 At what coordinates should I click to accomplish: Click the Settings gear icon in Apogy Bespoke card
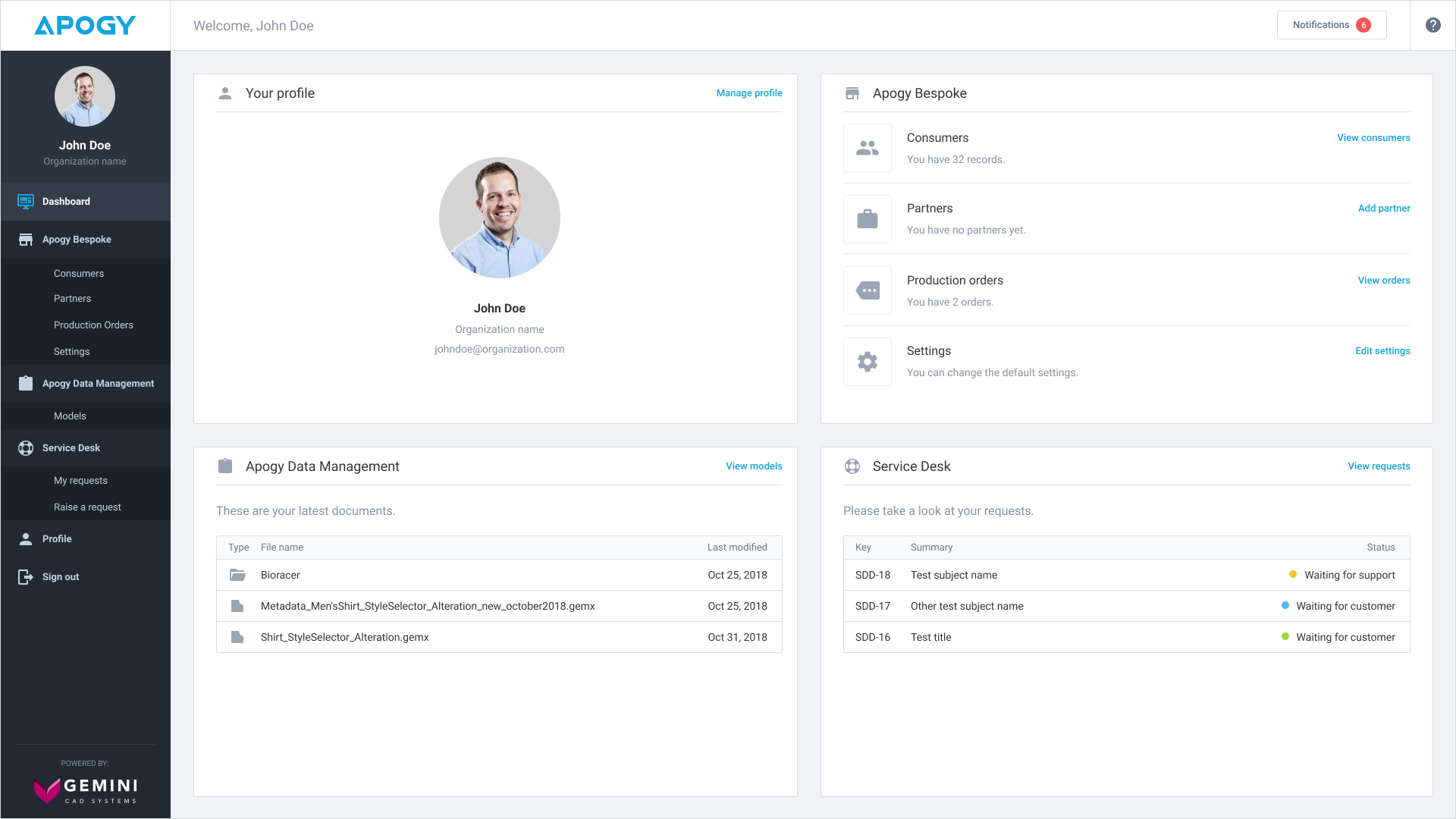pos(867,362)
